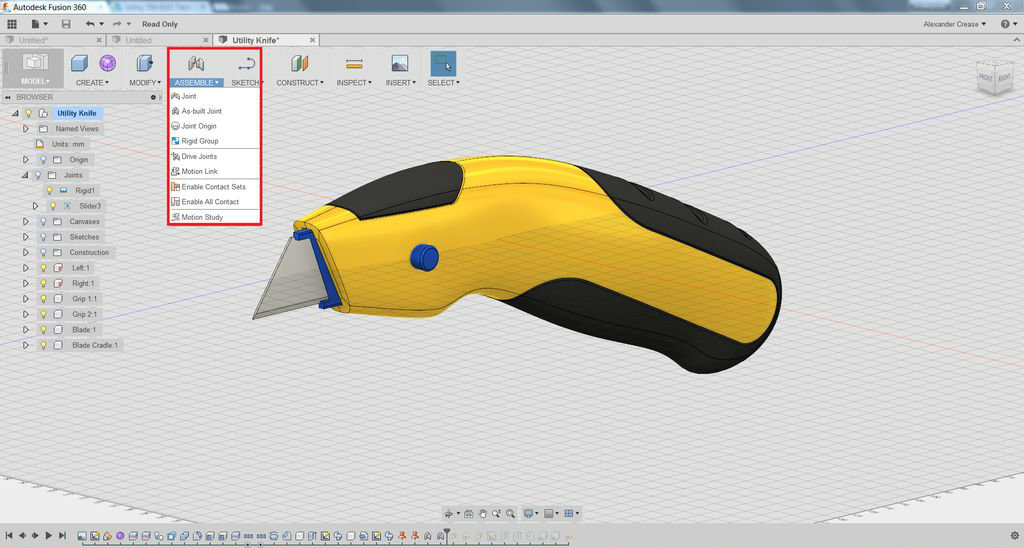Click the Modify press-pull icon
This screenshot has height=548, width=1024.
[144, 63]
